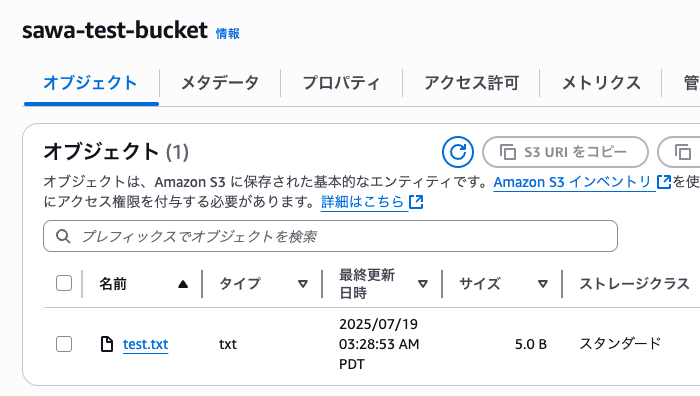Click the file icon beside test.txt
This screenshot has height=396, width=700.
coord(107,344)
